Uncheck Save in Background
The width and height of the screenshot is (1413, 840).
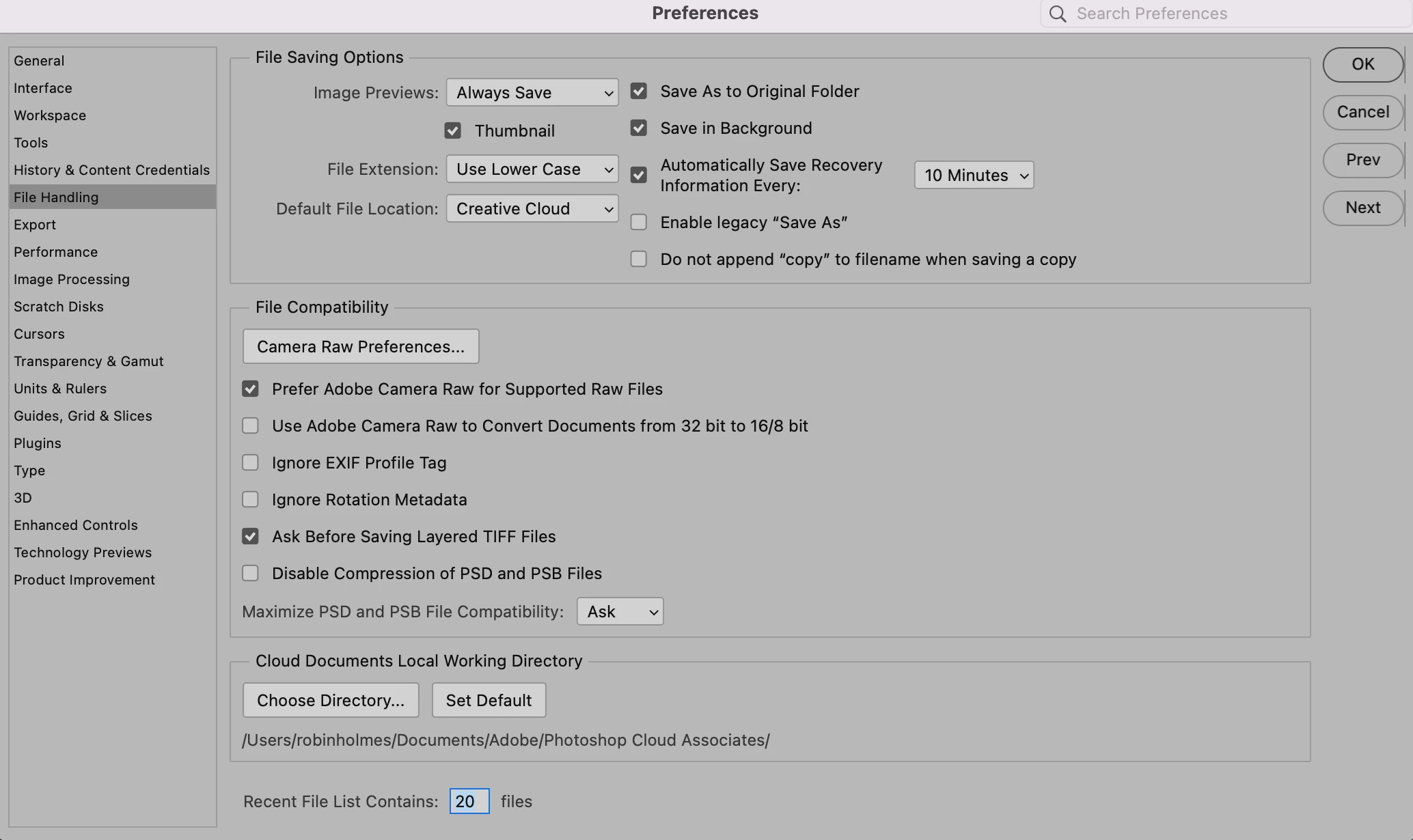pyautogui.click(x=638, y=128)
